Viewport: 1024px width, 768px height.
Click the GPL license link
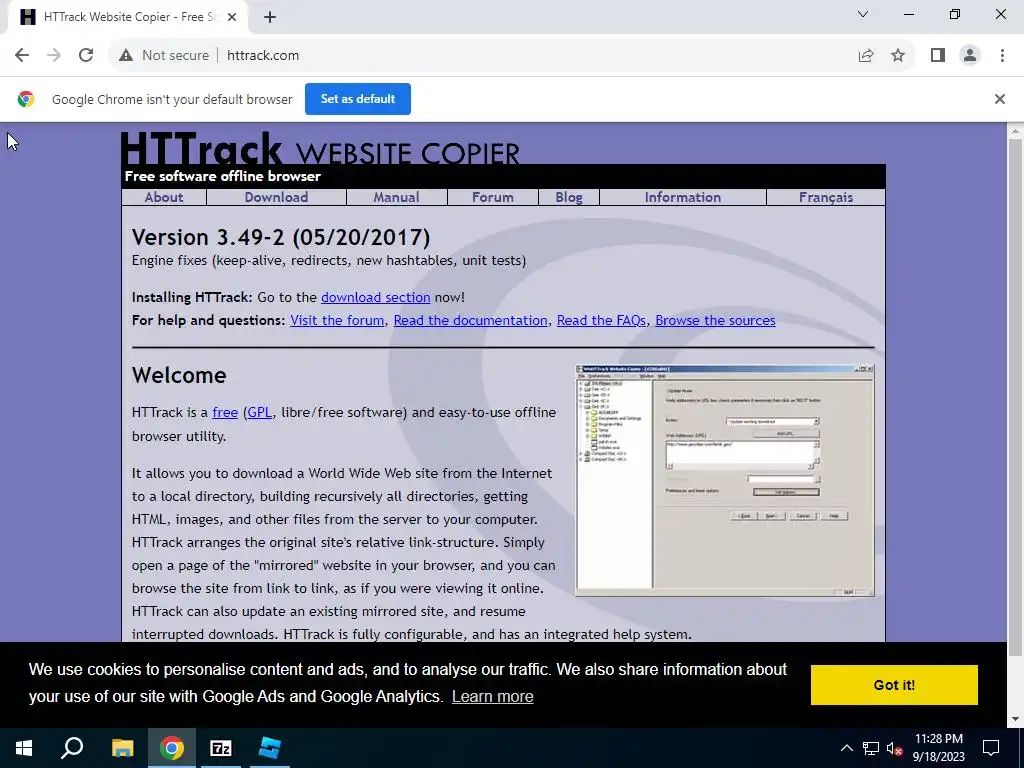tap(259, 413)
